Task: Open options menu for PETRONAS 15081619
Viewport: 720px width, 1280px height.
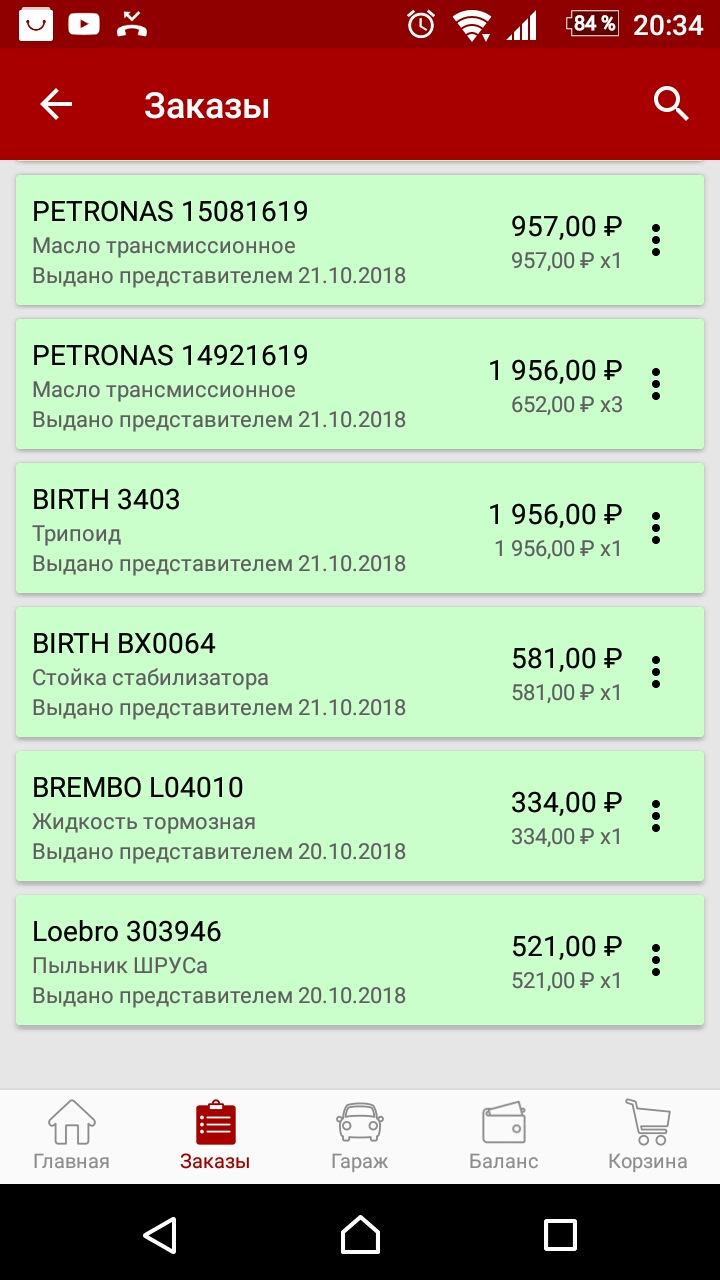Action: (656, 240)
